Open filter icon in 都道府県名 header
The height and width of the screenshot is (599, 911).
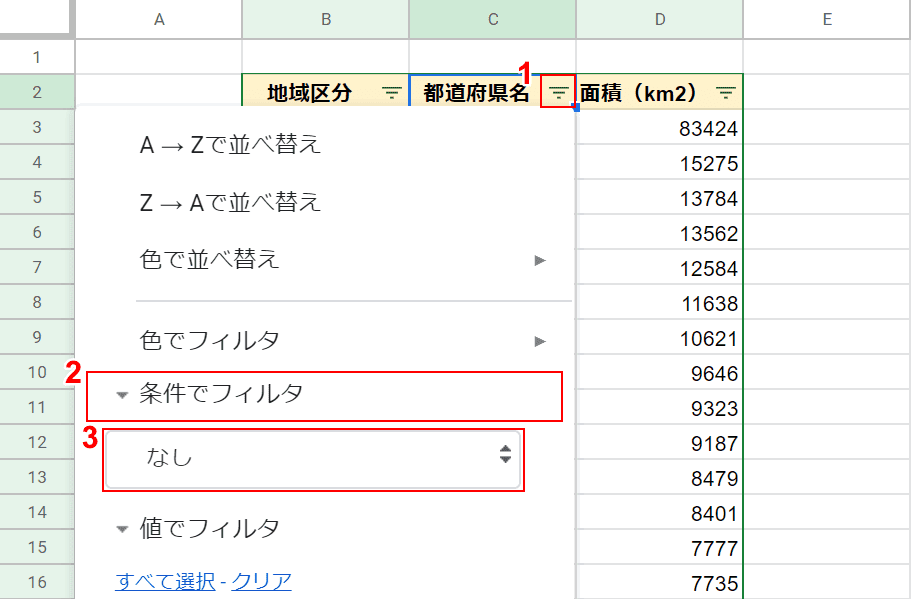[559, 92]
